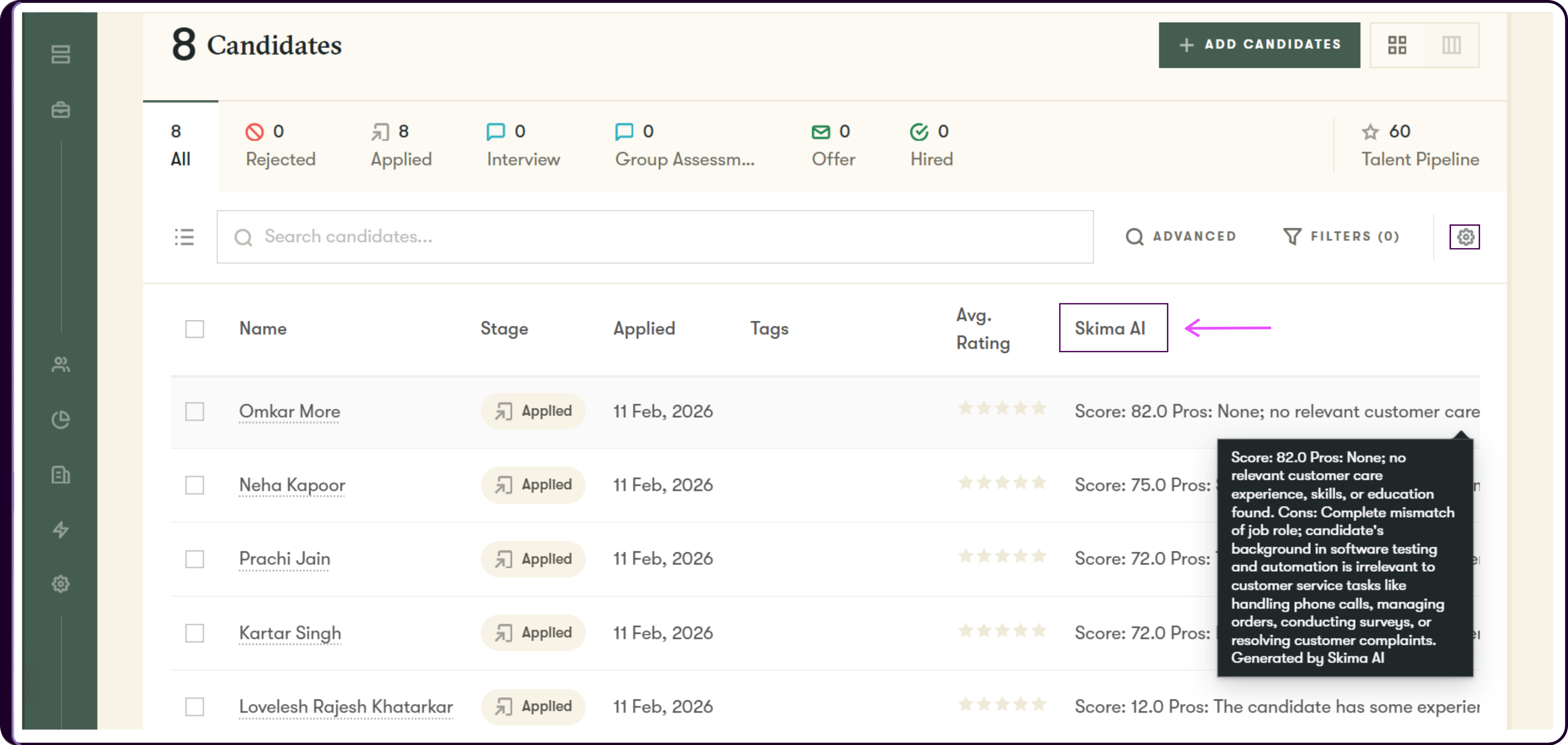Image resolution: width=1568 pixels, height=745 pixels.
Task: Click Prachi Jain's Score: 72.0 text
Action: pos(1143,559)
